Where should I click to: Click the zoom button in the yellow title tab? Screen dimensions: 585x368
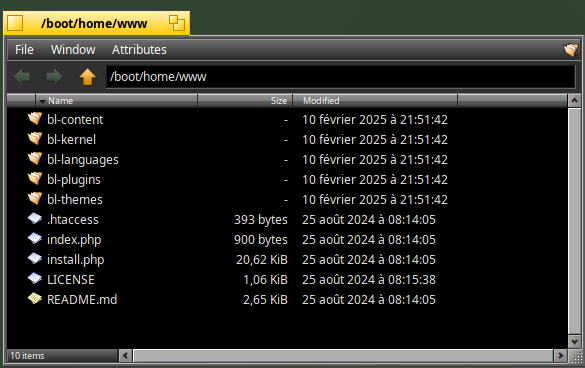click(177, 23)
